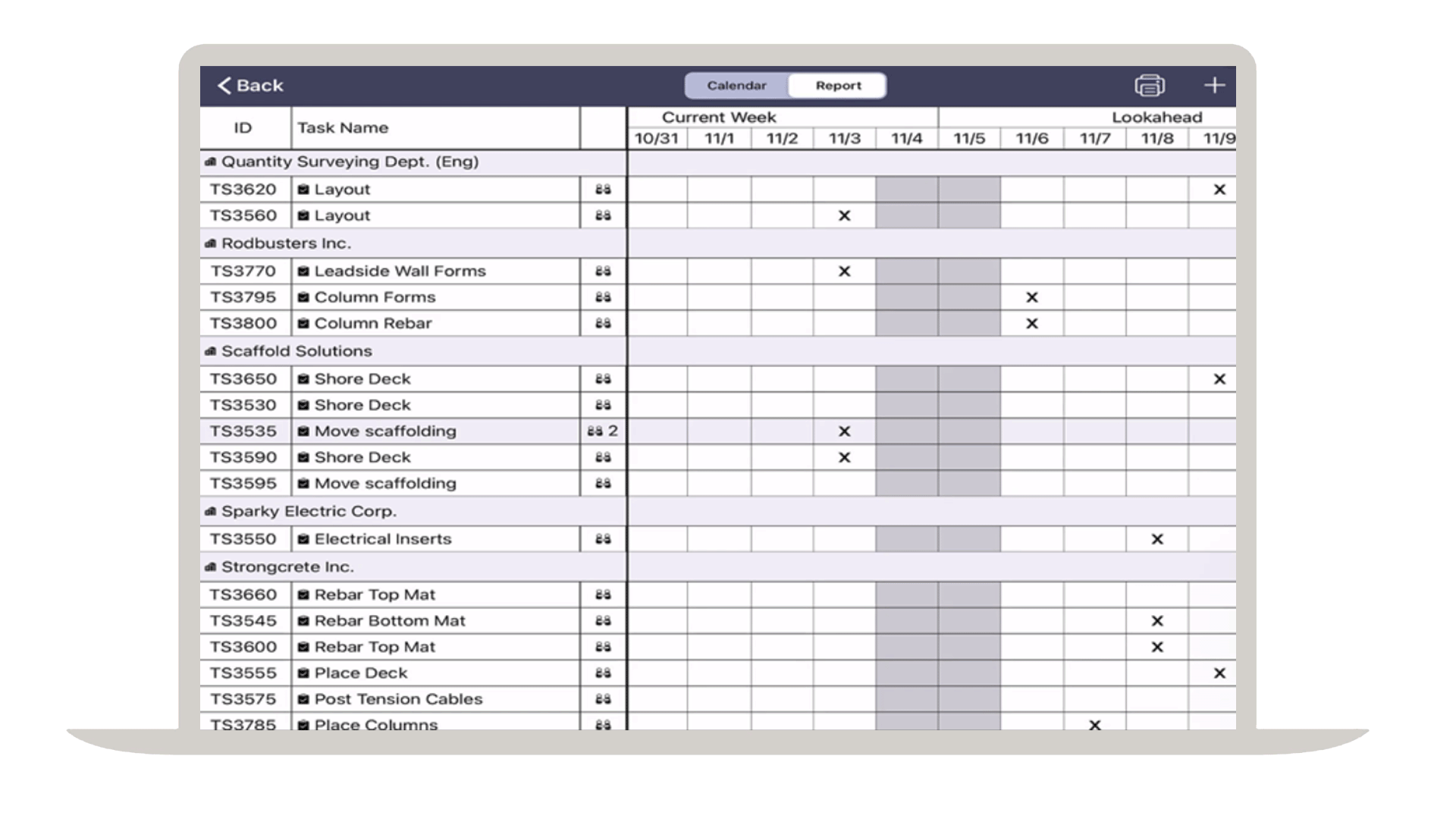
Task: Collapse Strongcrete Inc. company group
Action: pyautogui.click(x=287, y=567)
